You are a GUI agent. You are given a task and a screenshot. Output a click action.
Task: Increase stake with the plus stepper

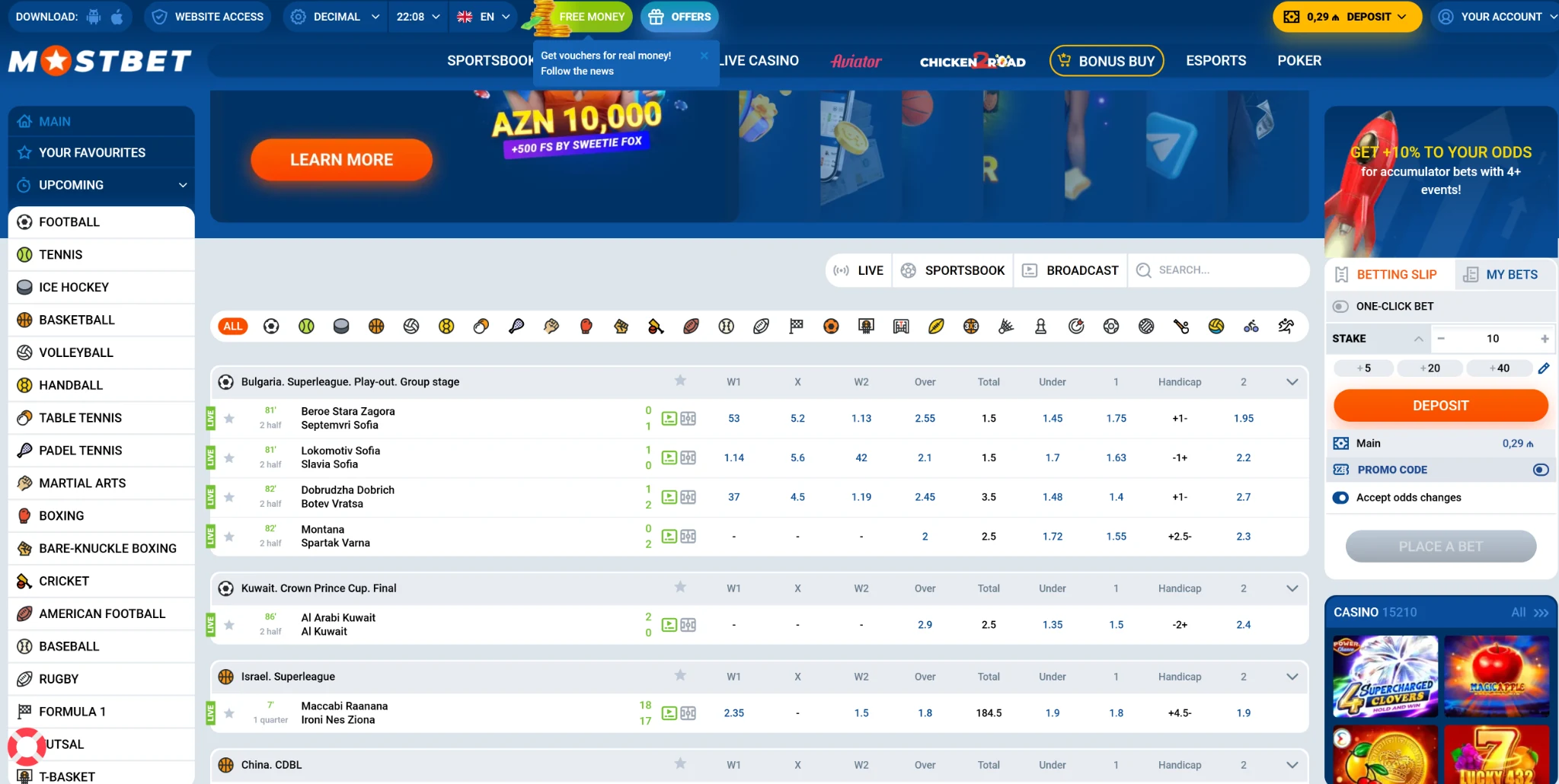[x=1545, y=339]
